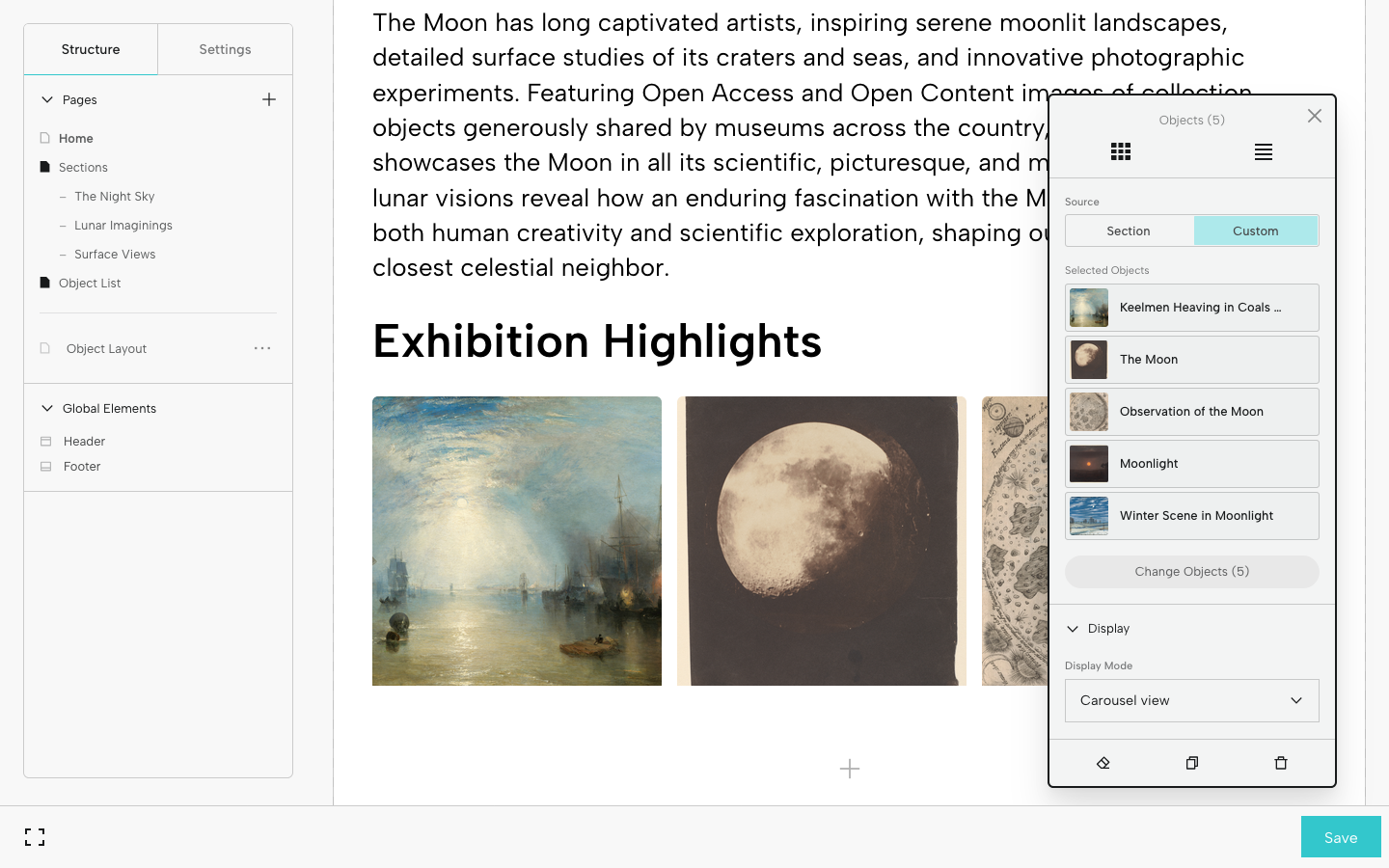Collapse the Global Elements group
The height and width of the screenshot is (868, 1389).
coord(47,409)
